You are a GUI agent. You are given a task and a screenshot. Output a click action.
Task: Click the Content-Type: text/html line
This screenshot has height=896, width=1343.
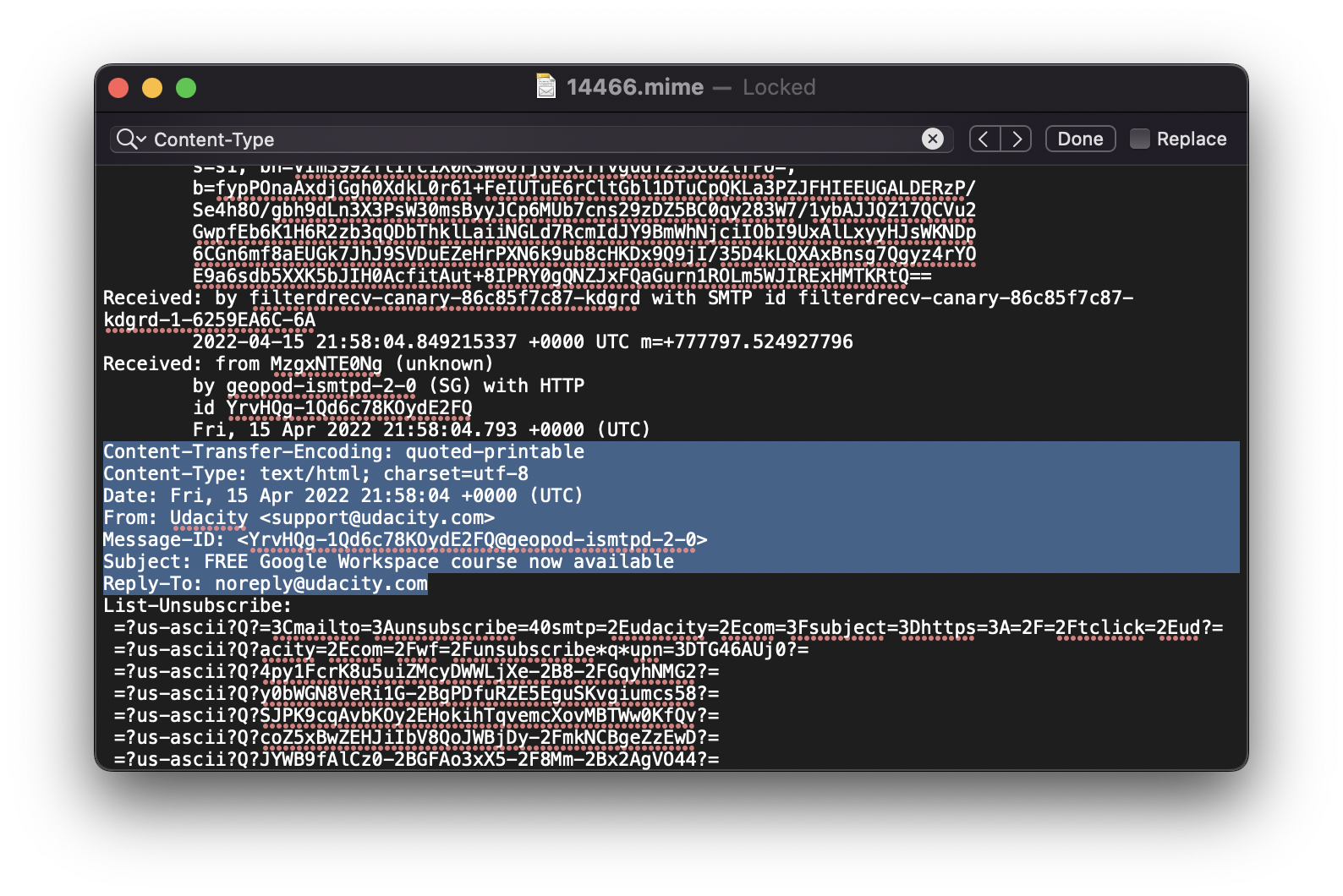coord(315,473)
